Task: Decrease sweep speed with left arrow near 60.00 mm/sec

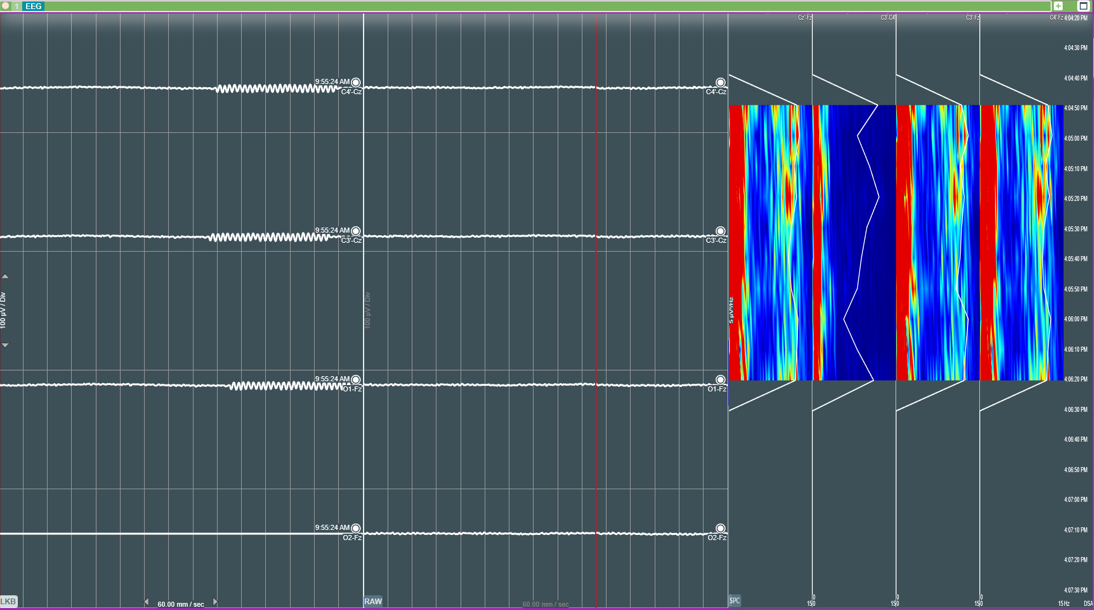Action: (147, 602)
